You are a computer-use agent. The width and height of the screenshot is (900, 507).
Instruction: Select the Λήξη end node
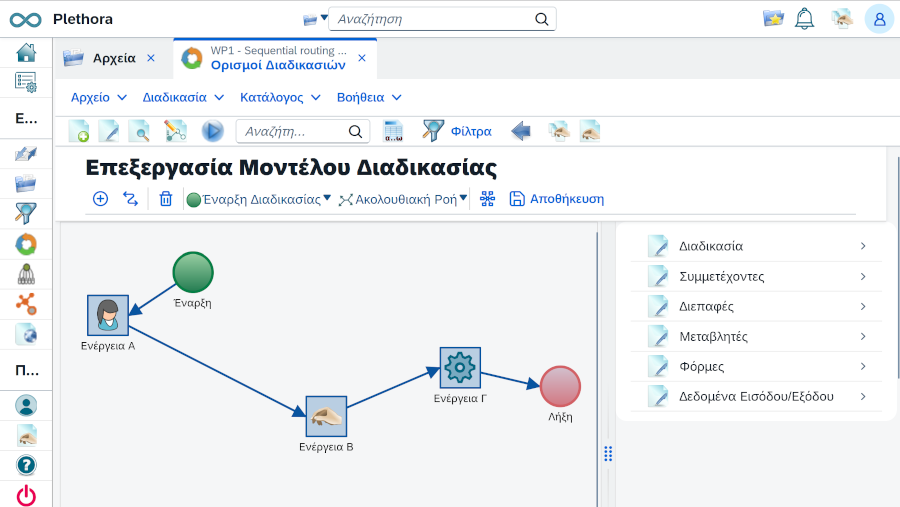tap(560, 386)
